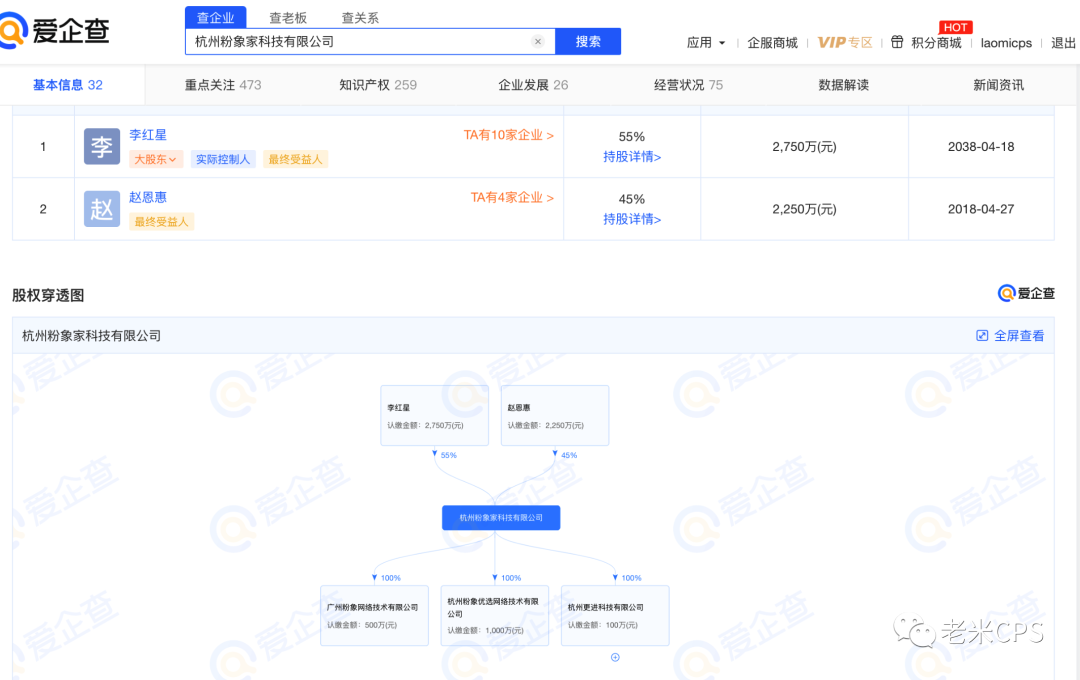Open the 应用 dropdown menu

point(706,43)
